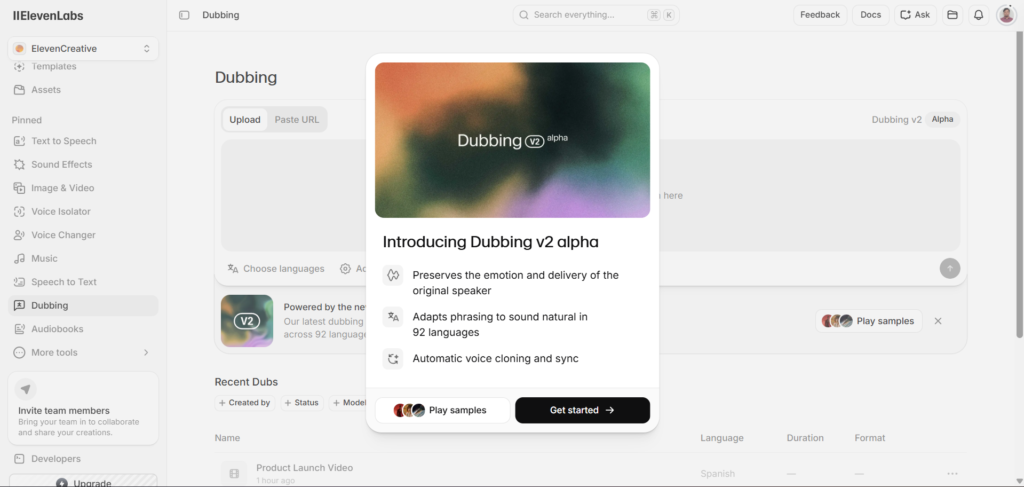The height and width of the screenshot is (487, 1024).
Task: Click the Spanish language cell
Action: (717, 473)
